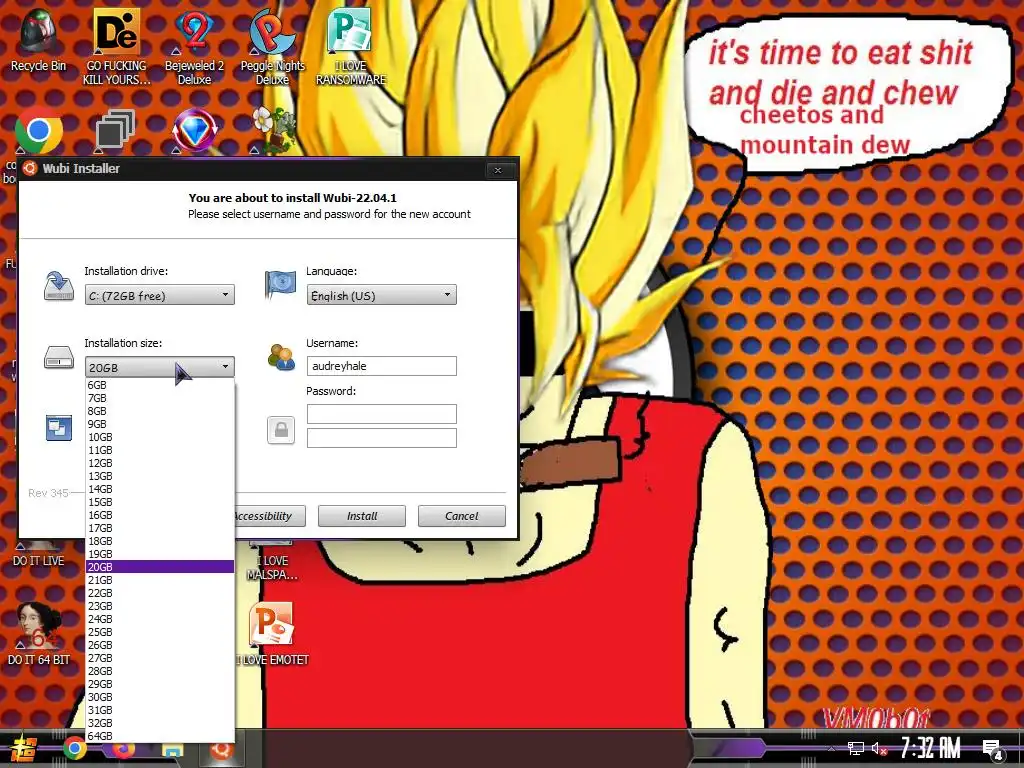Close the Wubi Installer window
Image resolution: width=1024 pixels, height=768 pixels.
point(498,170)
